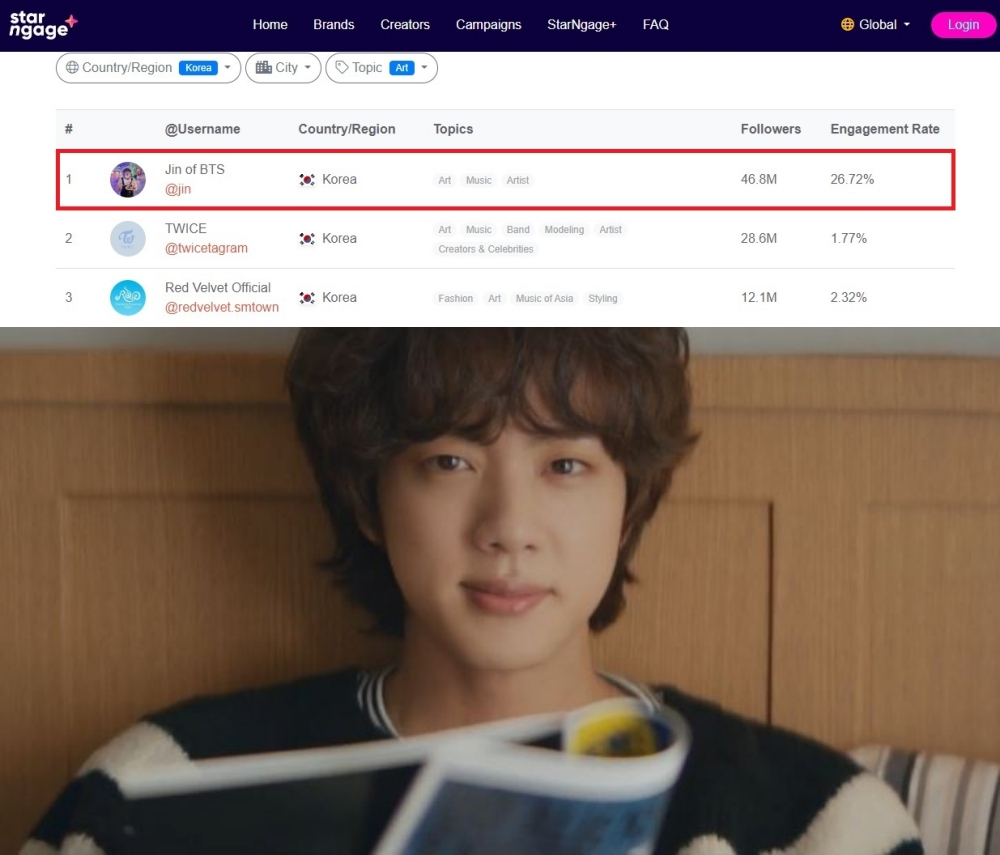The image size is (1000, 855).
Task: Open TWICE profile avatar
Action: 128,238
